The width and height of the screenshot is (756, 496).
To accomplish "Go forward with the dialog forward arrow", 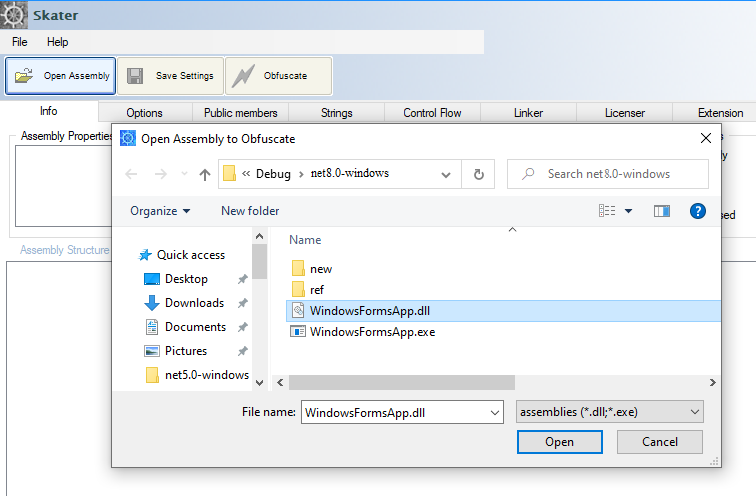I will (161, 174).
